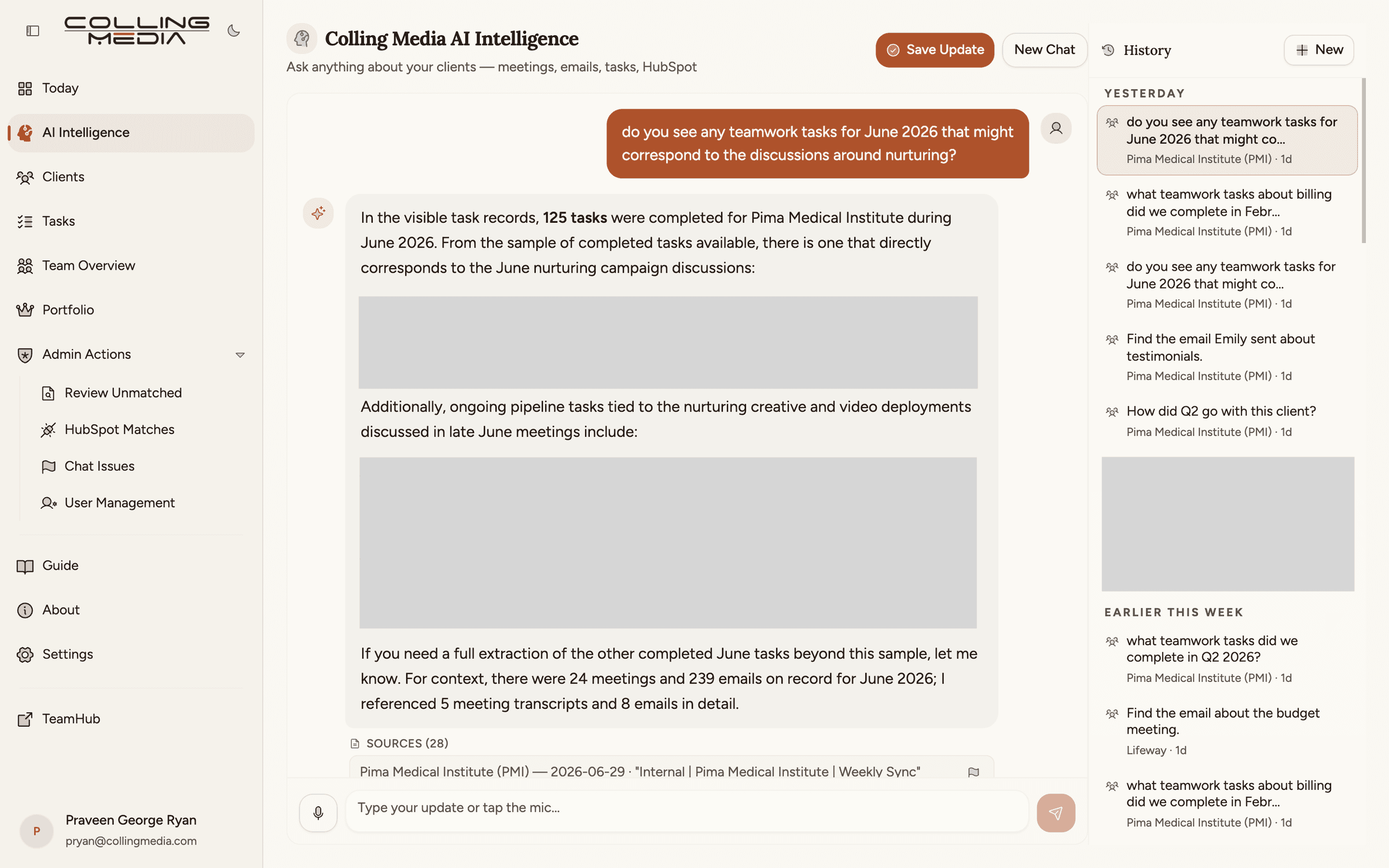The height and width of the screenshot is (868, 1389).
Task: Click the History clock icon
Action: tap(1108, 50)
